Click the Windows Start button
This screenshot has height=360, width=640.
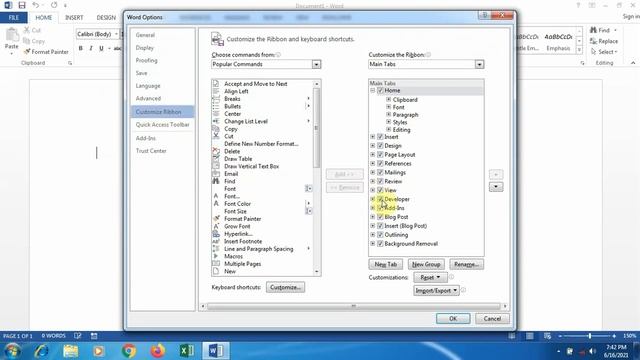[x=12, y=351]
